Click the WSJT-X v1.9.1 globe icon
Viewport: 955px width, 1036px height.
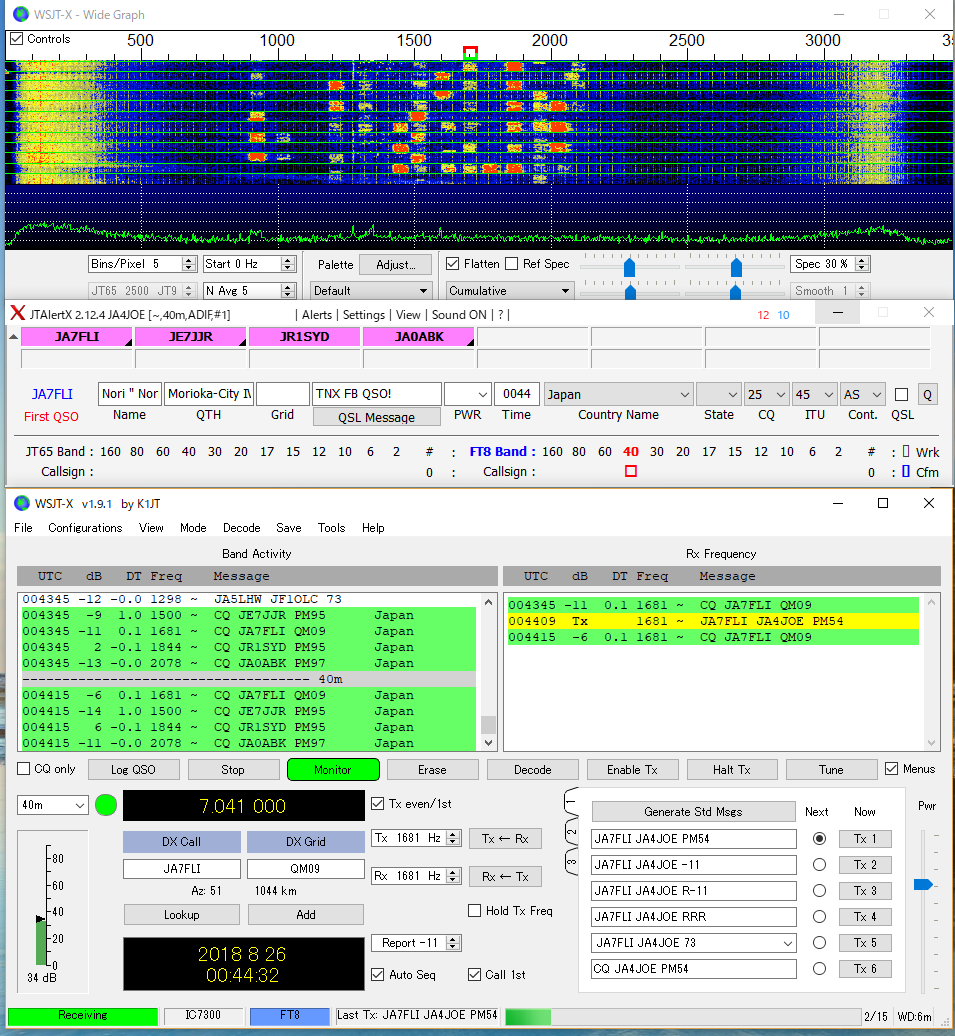[x=22, y=503]
